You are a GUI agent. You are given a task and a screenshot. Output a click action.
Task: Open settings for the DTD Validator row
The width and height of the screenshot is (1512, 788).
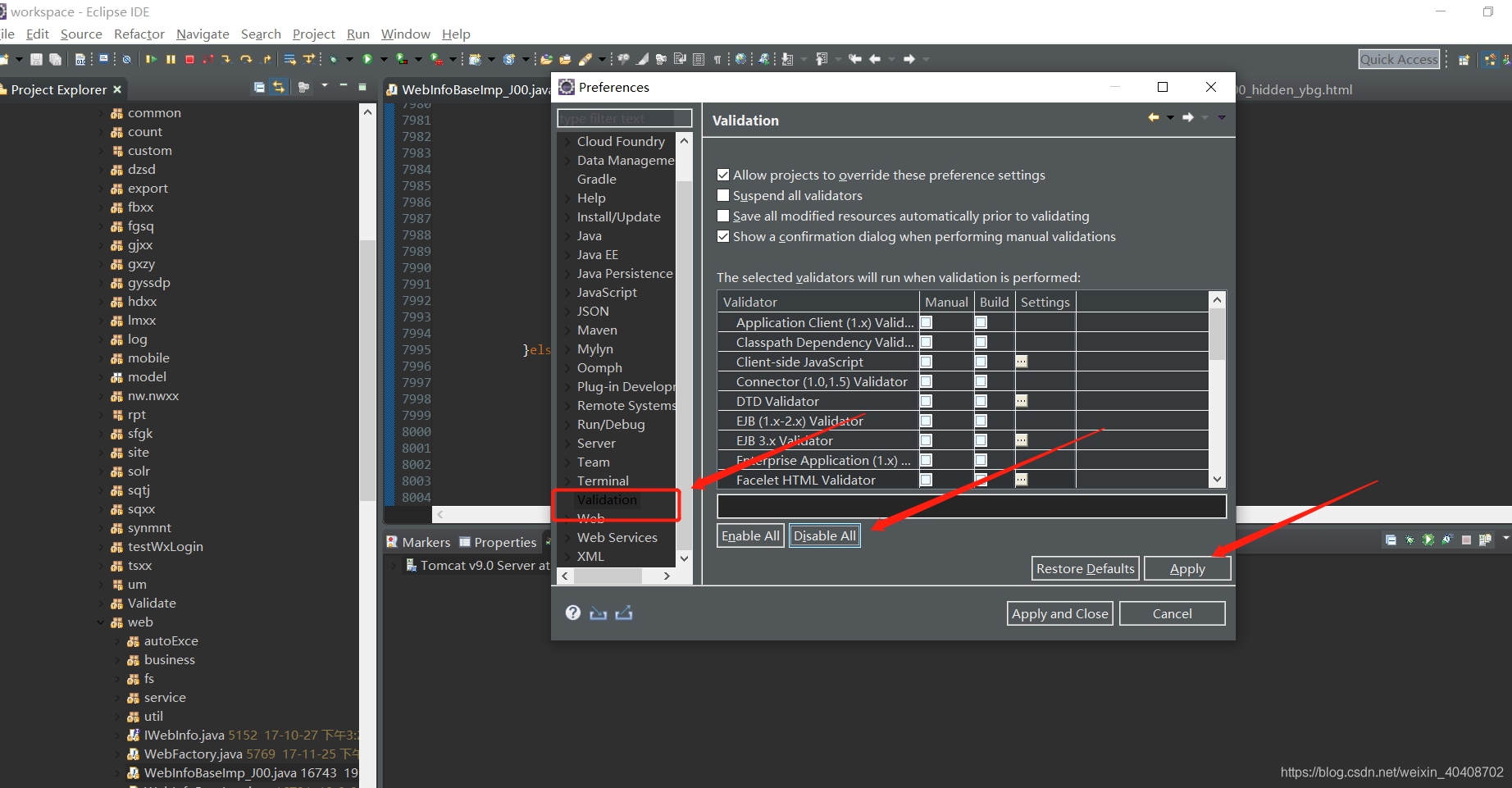click(x=1022, y=401)
